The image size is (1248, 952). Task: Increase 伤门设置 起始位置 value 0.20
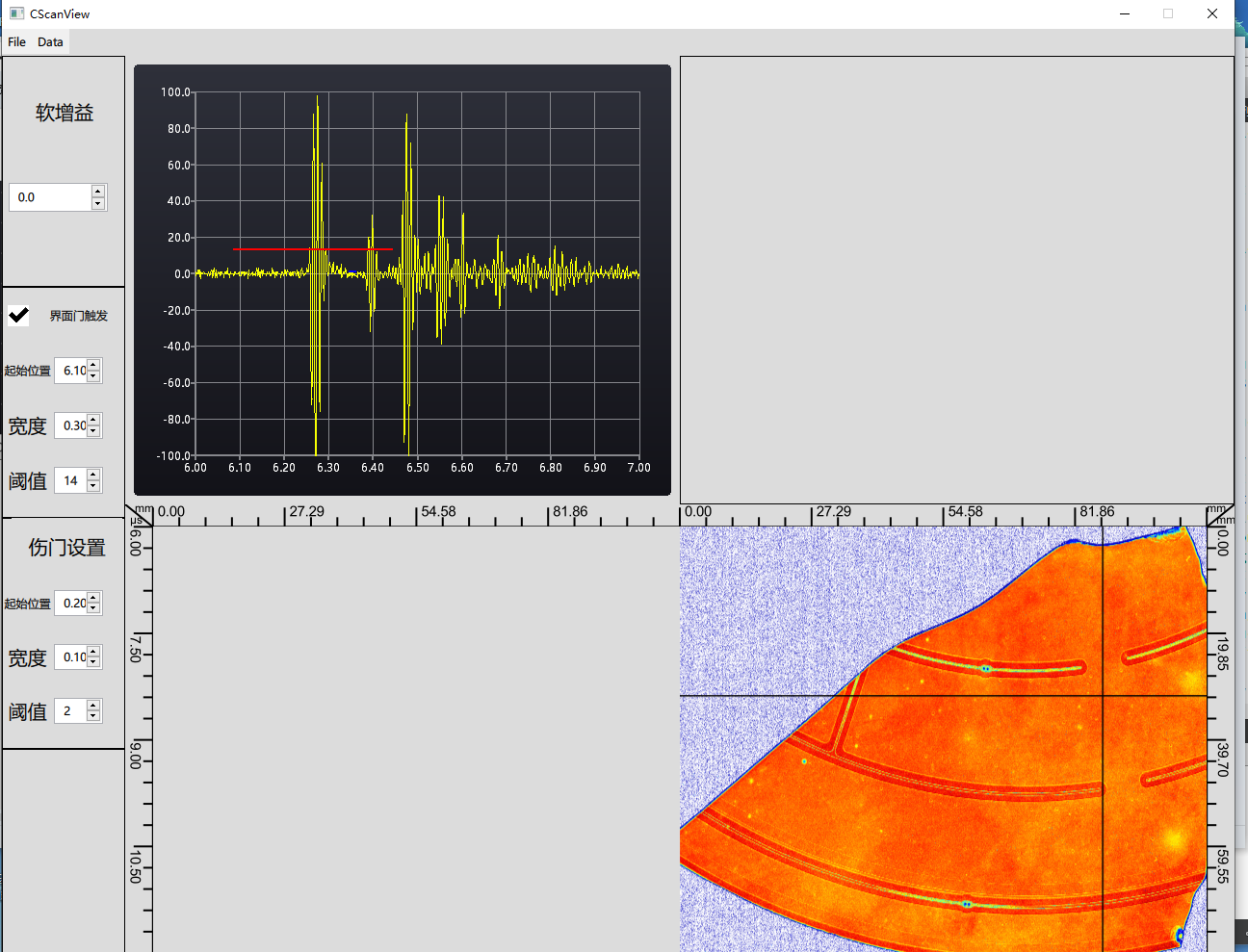[93, 598]
